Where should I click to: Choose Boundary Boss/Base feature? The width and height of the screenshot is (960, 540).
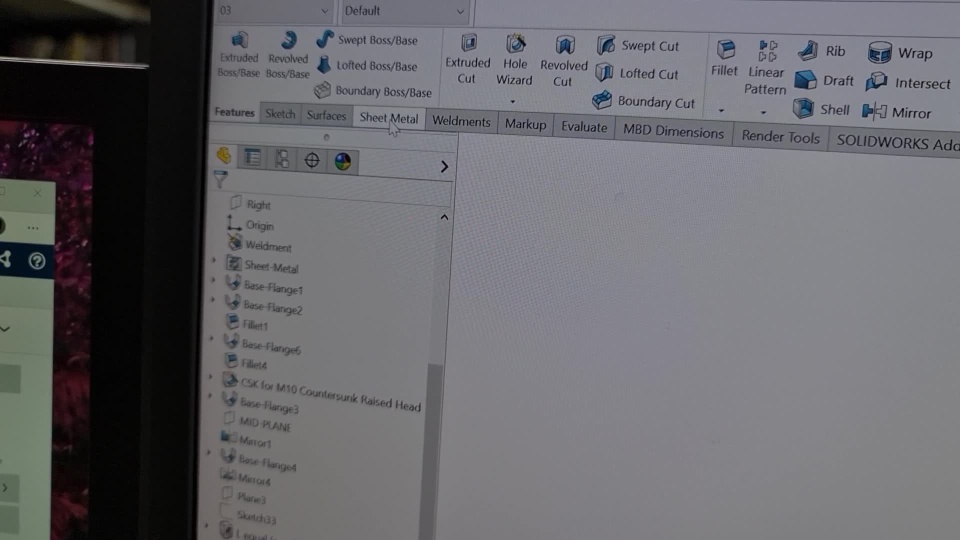(373, 91)
